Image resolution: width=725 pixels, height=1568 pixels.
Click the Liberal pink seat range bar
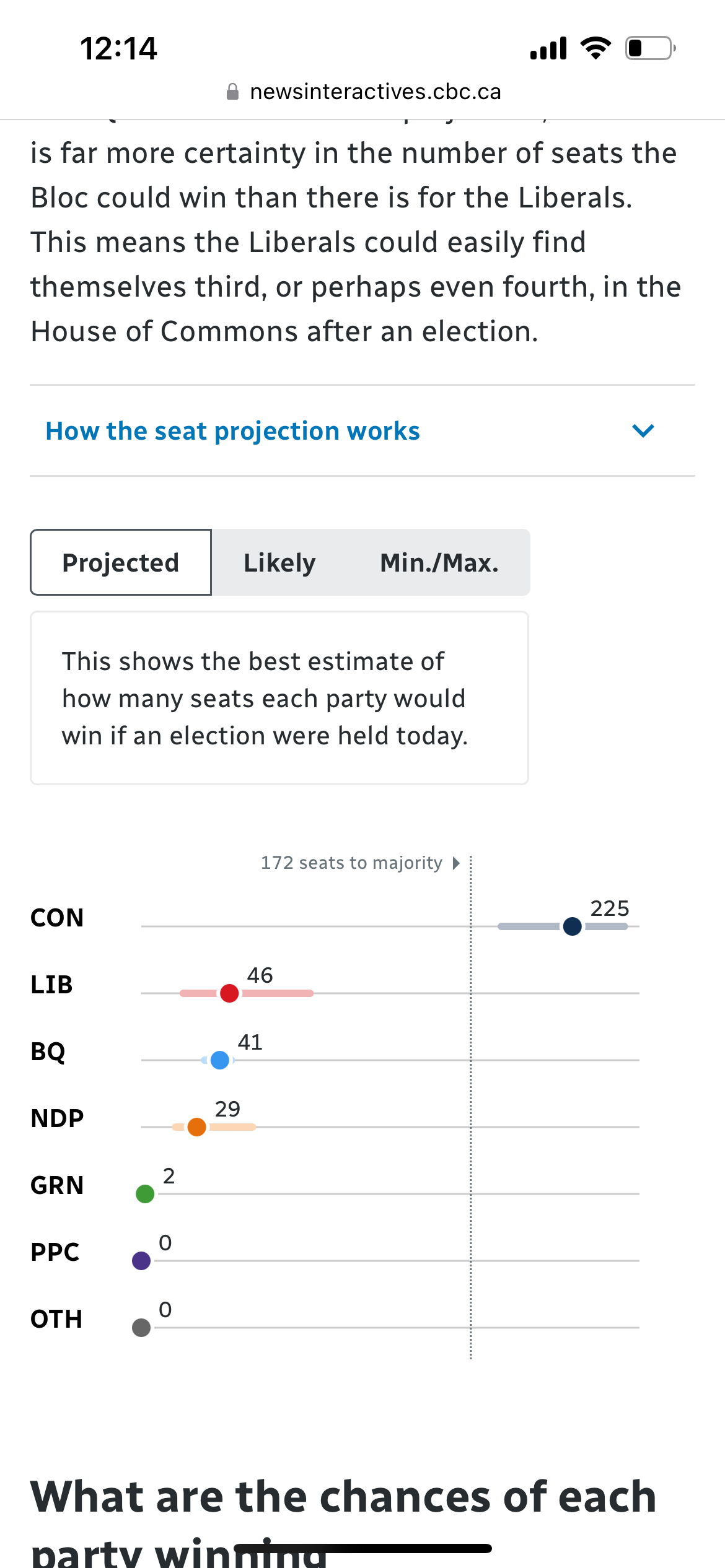(279, 993)
